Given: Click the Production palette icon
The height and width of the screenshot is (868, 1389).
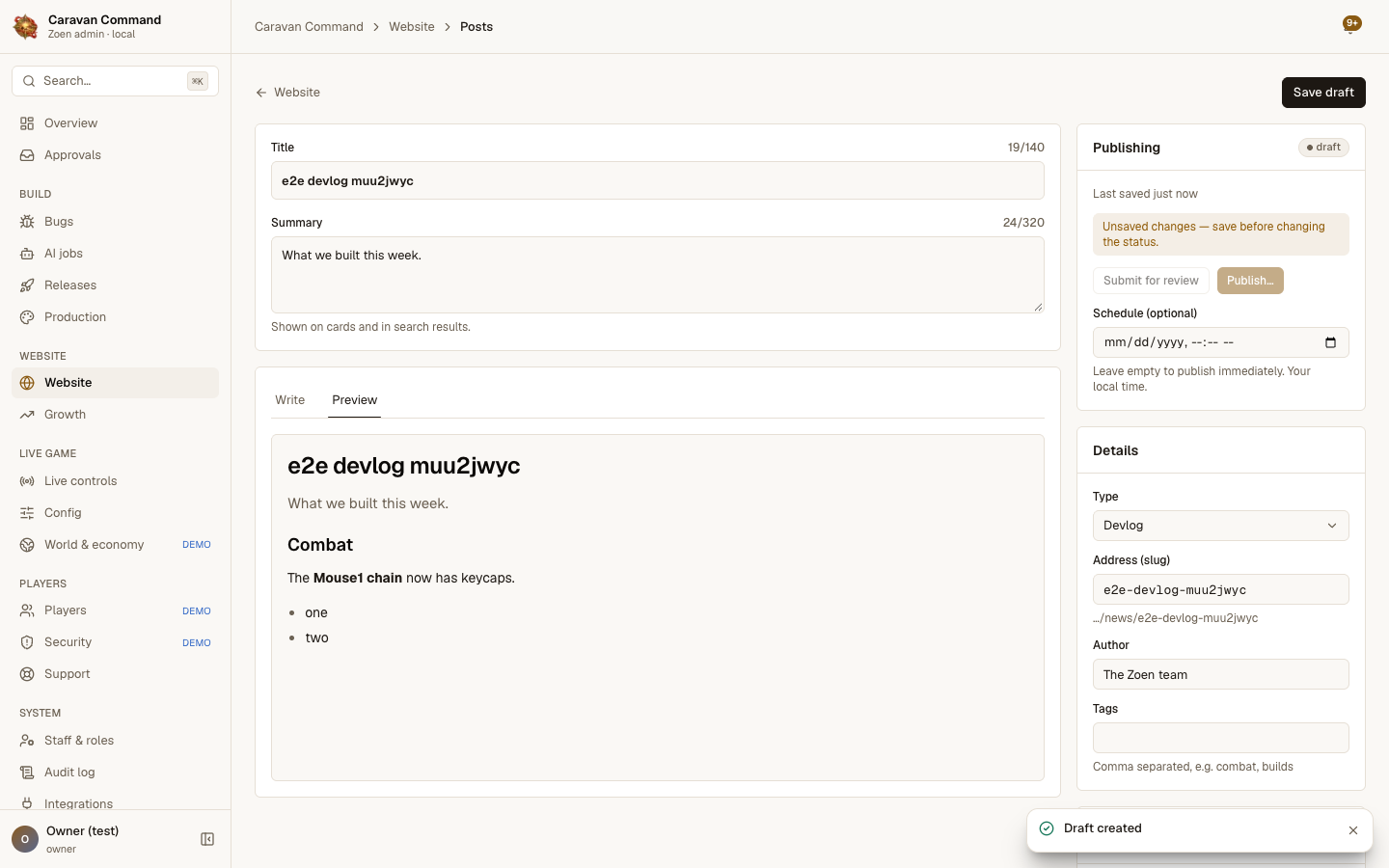Looking at the screenshot, I should click(x=27, y=317).
